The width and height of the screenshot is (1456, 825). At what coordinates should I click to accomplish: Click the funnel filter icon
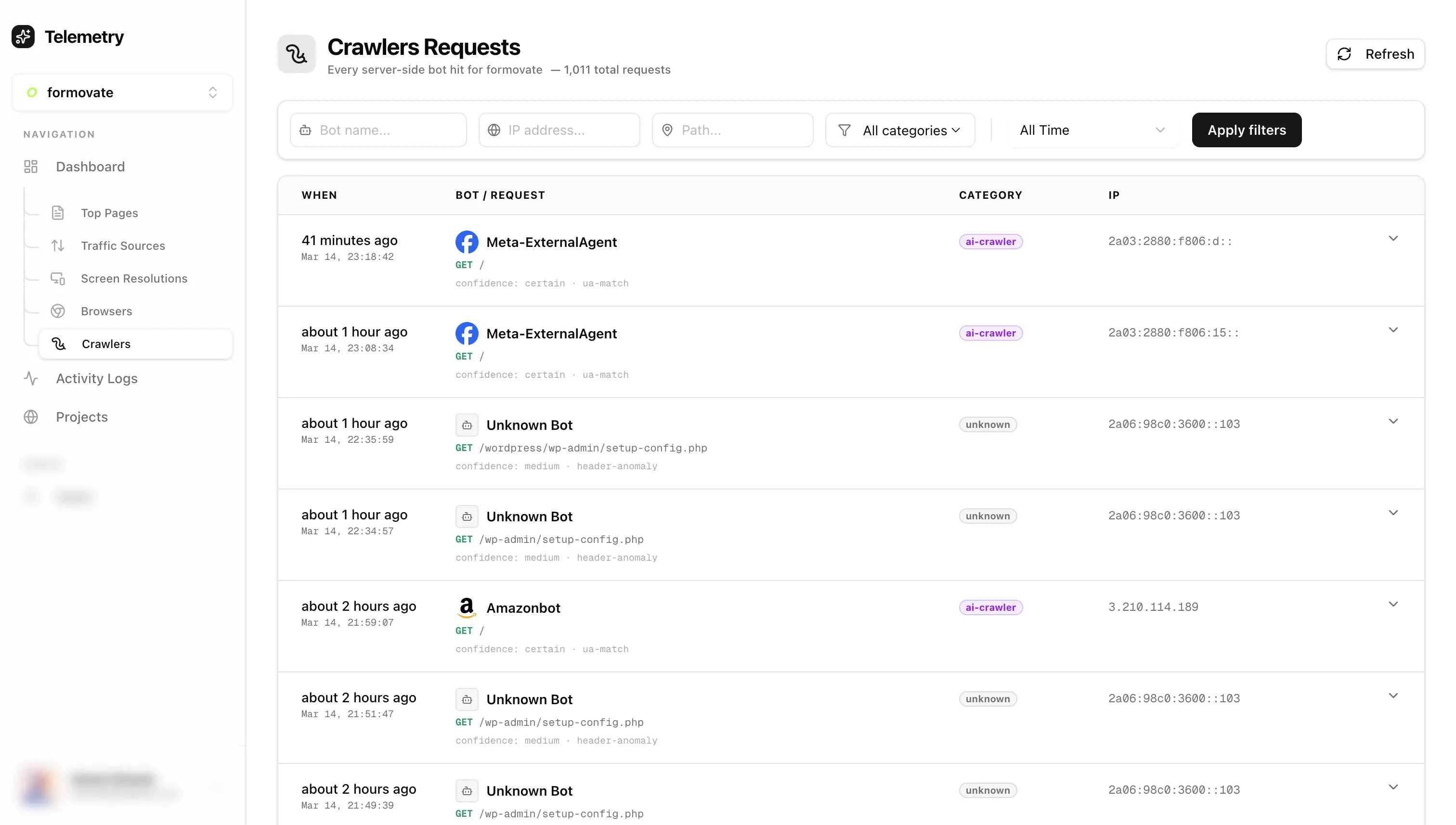click(x=845, y=130)
